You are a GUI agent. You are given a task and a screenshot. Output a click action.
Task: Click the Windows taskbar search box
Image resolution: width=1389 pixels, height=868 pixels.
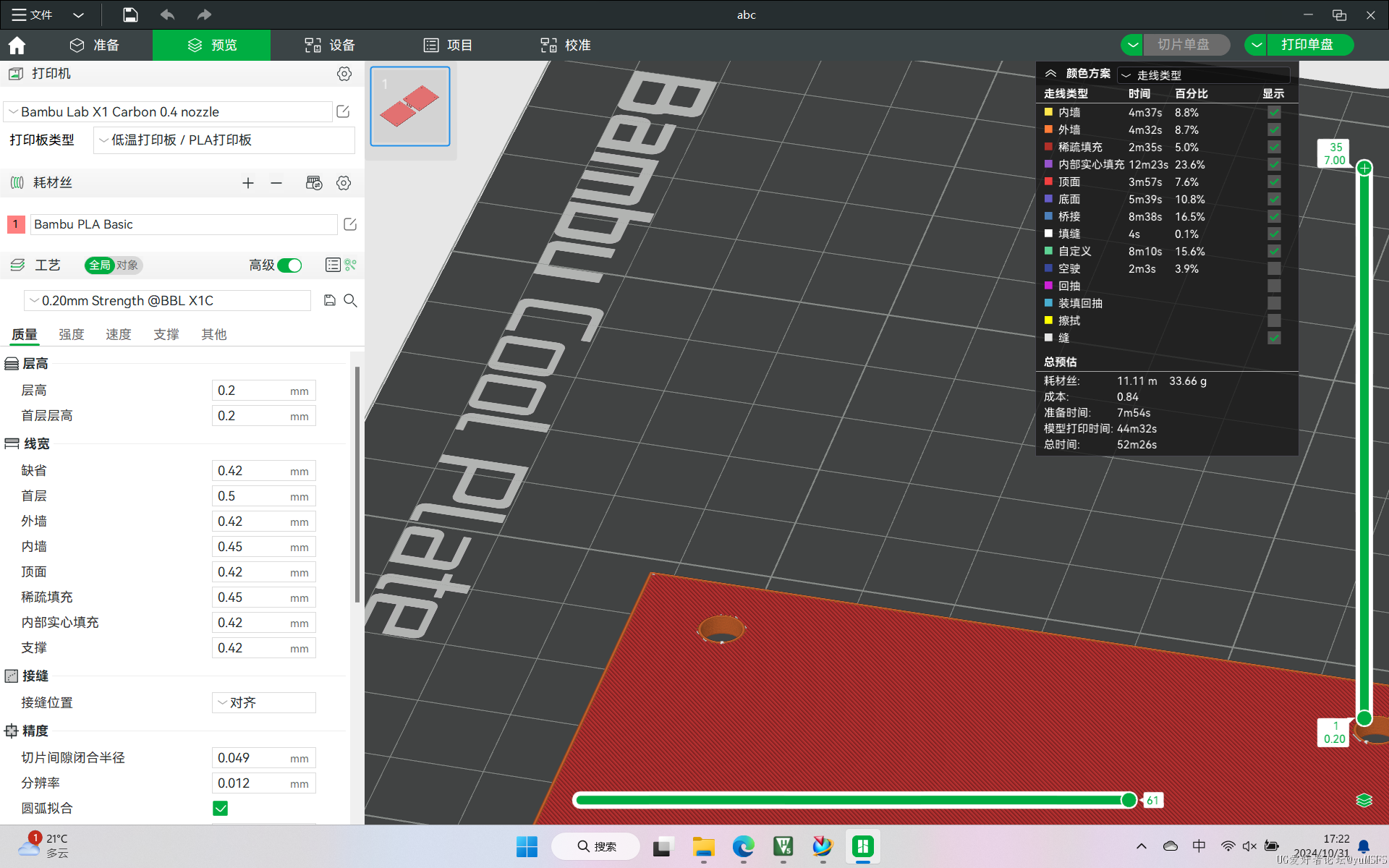(x=596, y=846)
